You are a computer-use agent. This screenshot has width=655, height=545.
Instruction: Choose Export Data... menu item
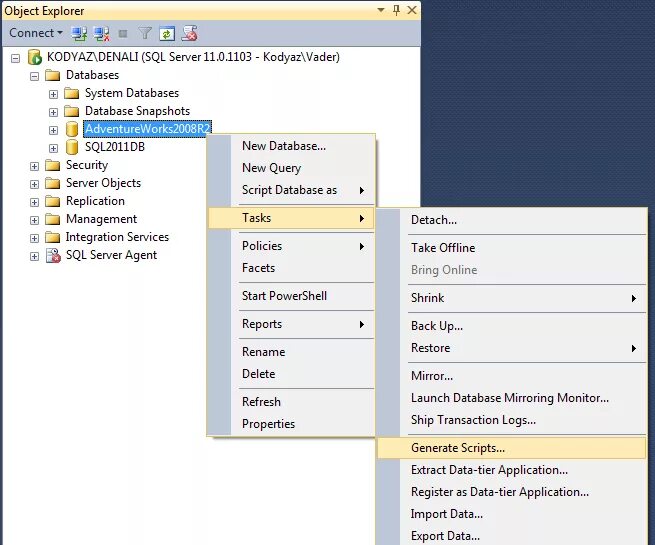(512, 536)
